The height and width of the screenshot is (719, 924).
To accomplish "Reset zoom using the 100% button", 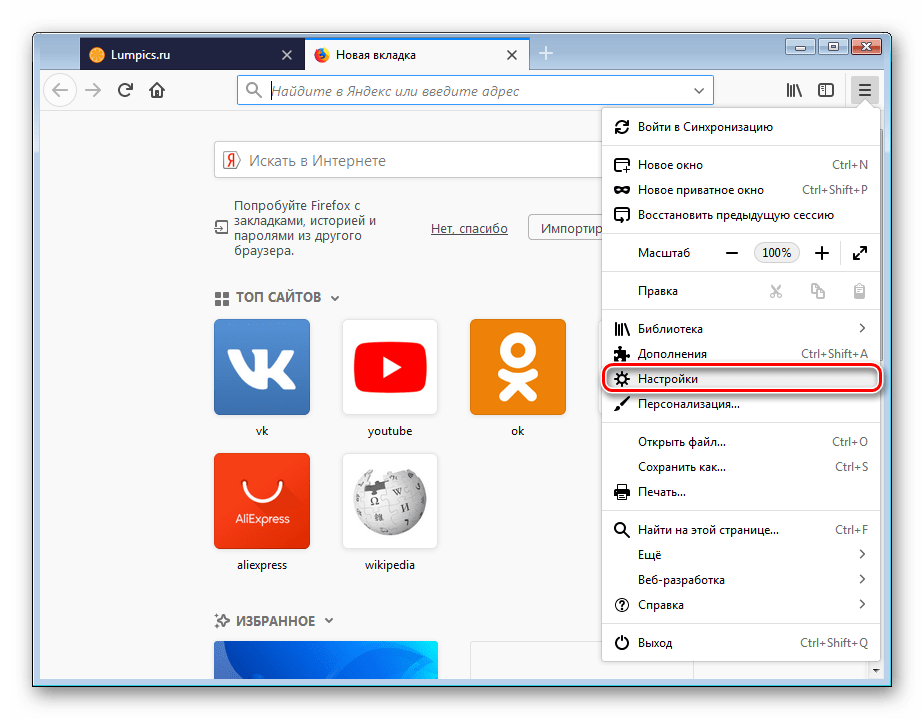I will pyautogui.click(x=776, y=253).
